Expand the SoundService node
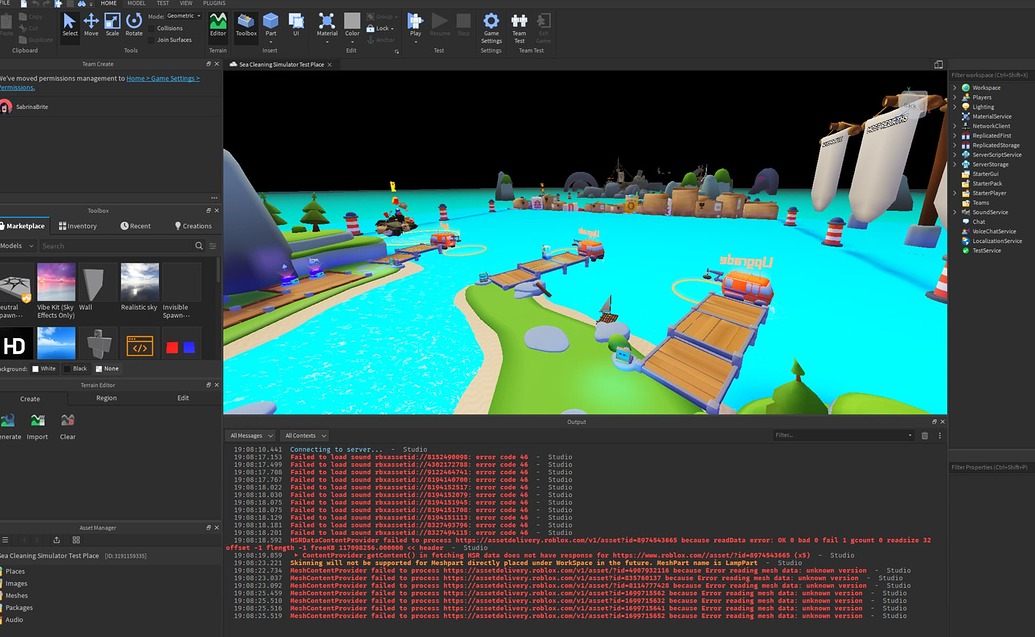This screenshot has height=637, width=1035. pos(954,212)
